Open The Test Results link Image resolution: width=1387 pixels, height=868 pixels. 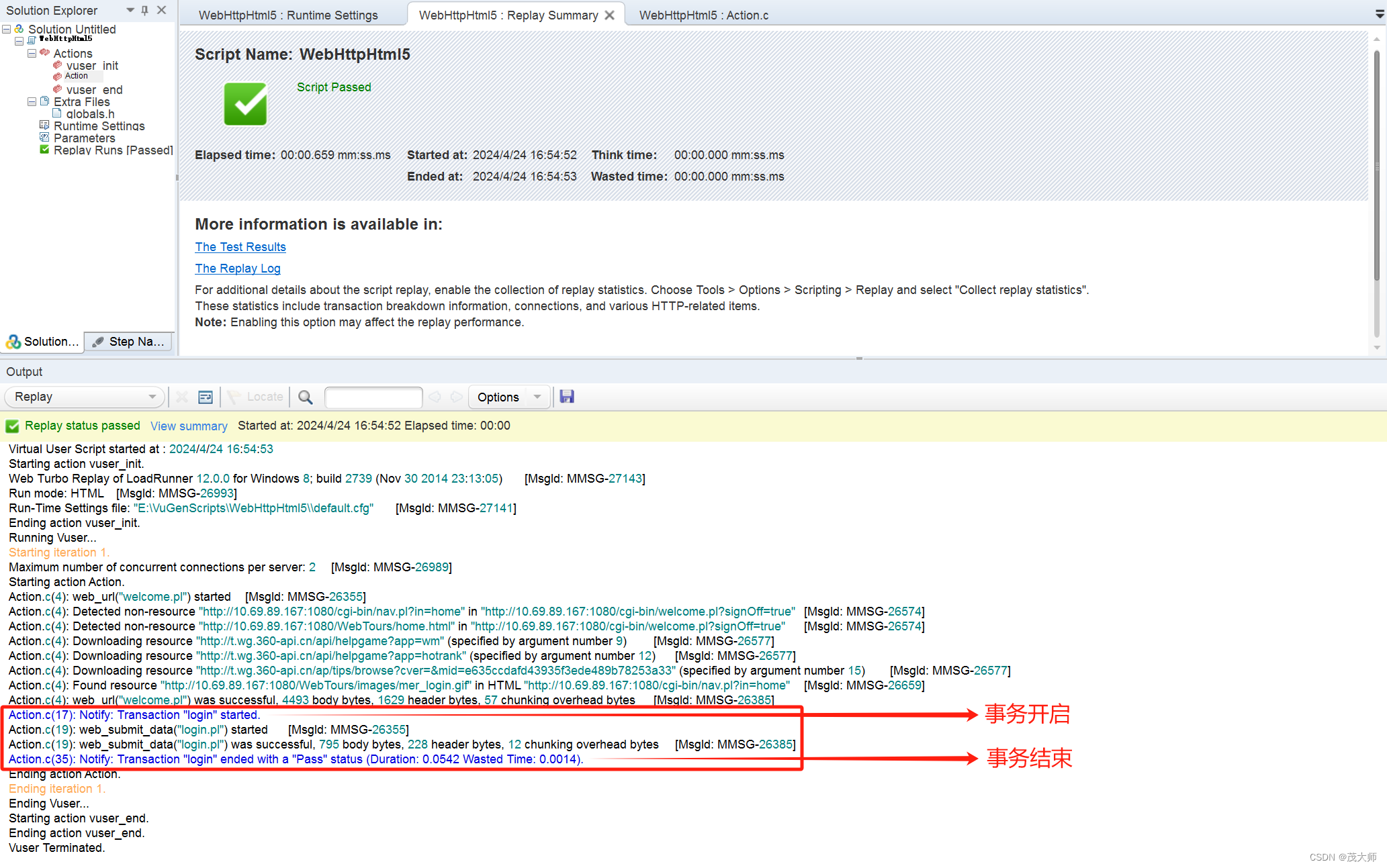point(240,246)
